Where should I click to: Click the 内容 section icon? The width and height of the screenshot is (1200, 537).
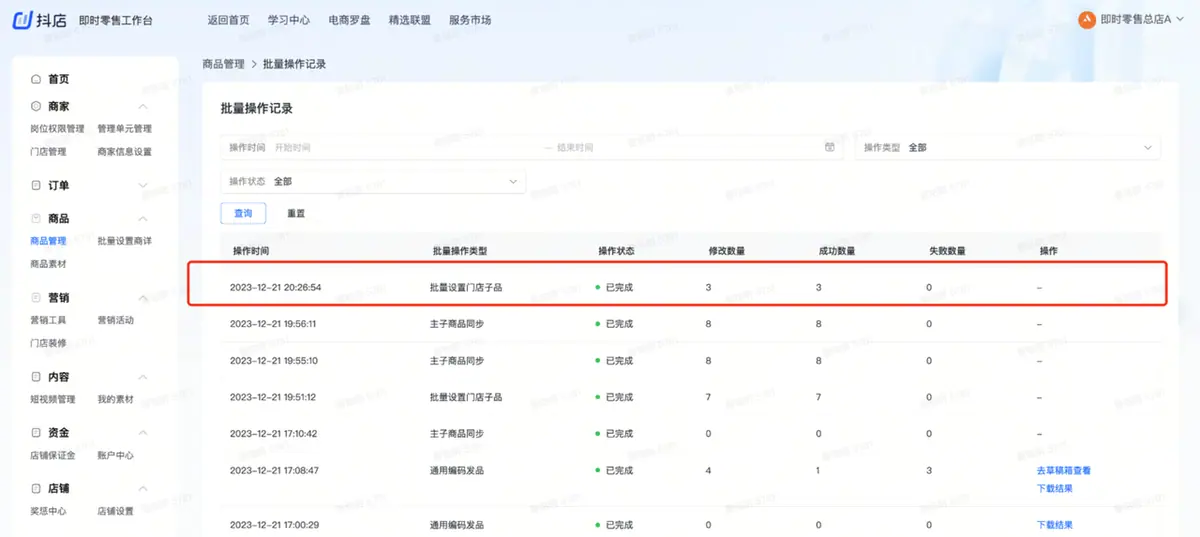(x=36, y=377)
